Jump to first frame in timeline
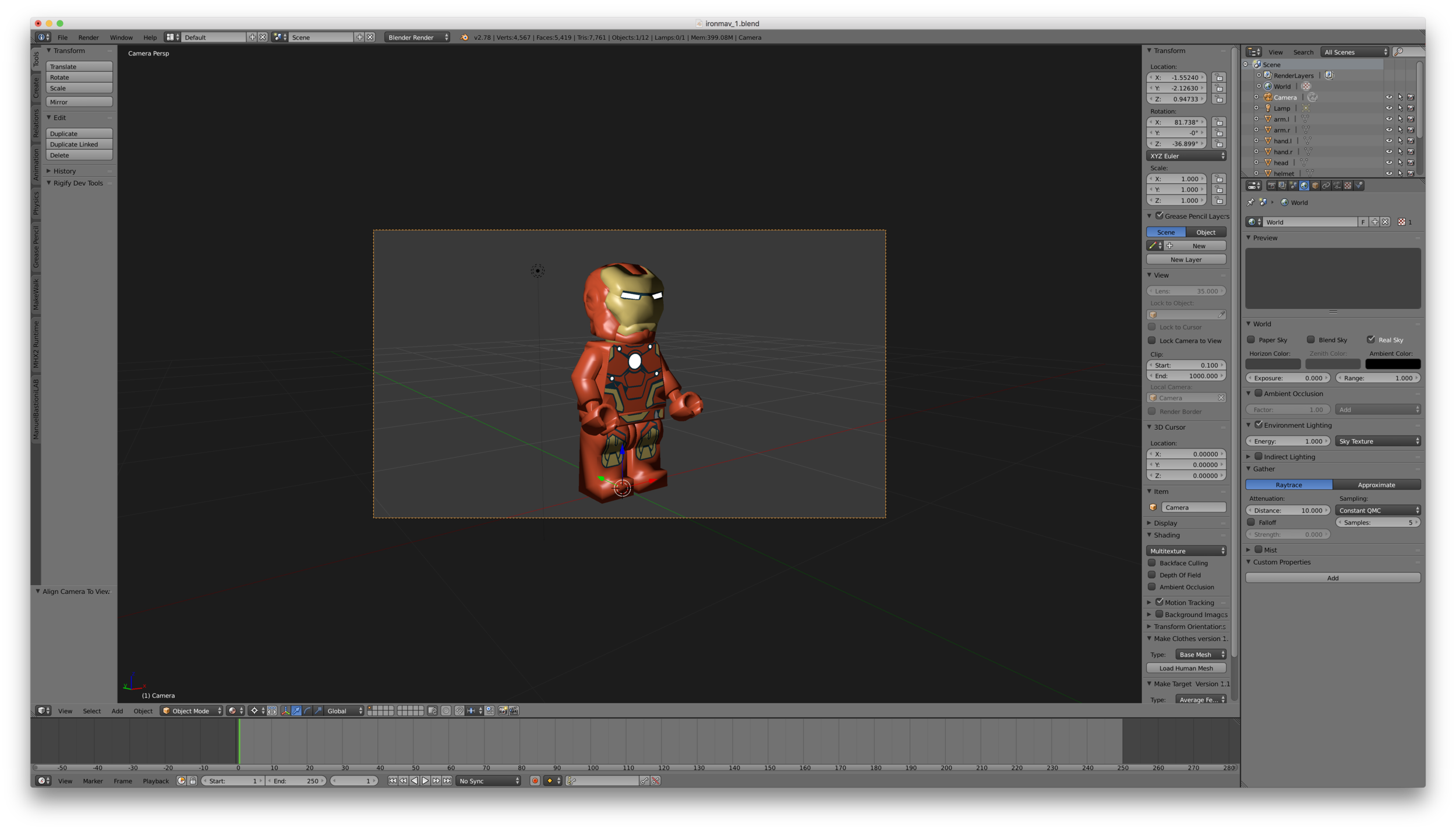This screenshot has width=1456, height=831. pyautogui.click(x=393, y=781)
